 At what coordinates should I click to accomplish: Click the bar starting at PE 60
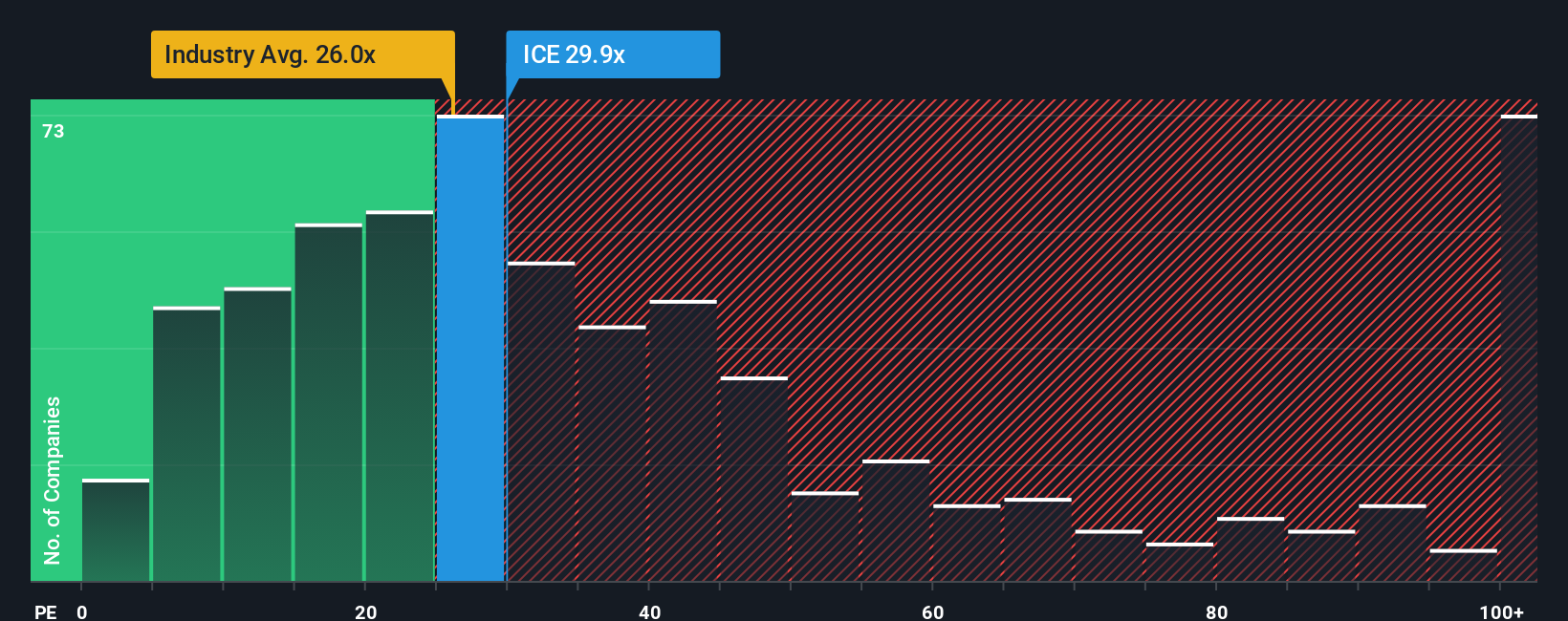[967, 543]
